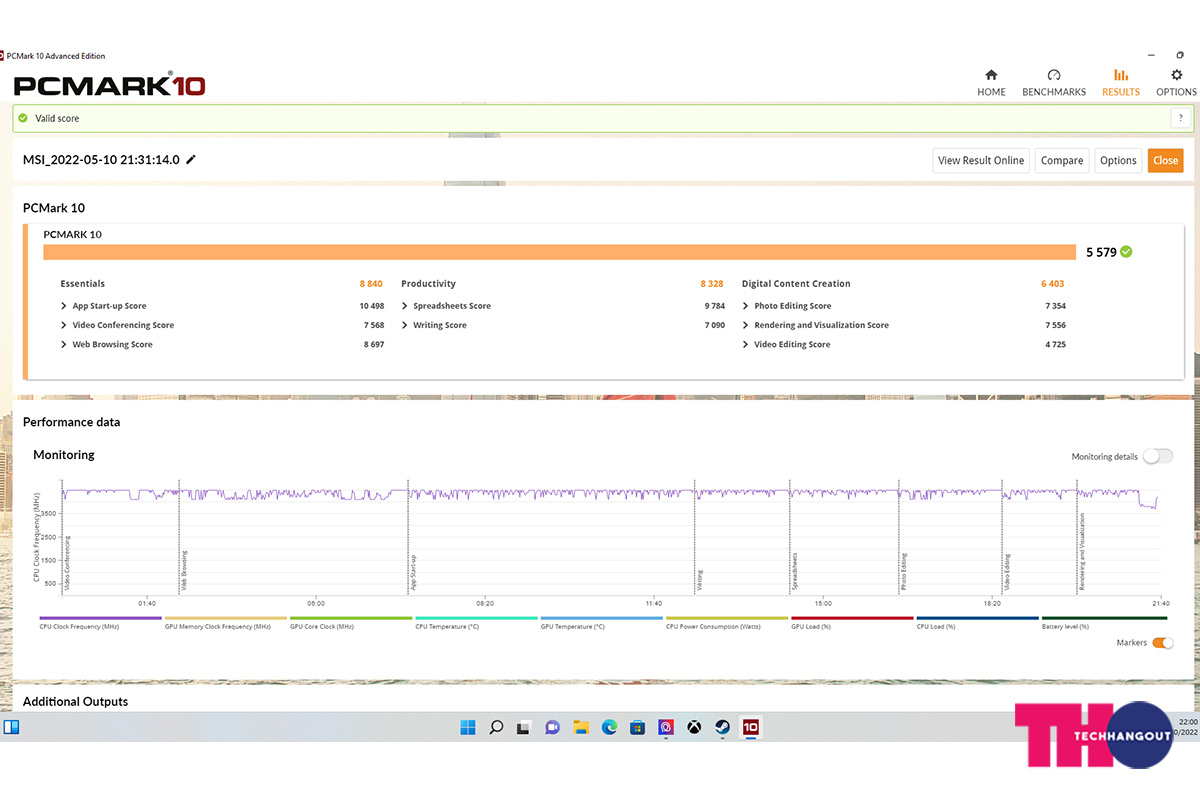Screen dimensions: 1200x801
Task: Toggle Battery level legend swatch
Action: click(1103, 618)
